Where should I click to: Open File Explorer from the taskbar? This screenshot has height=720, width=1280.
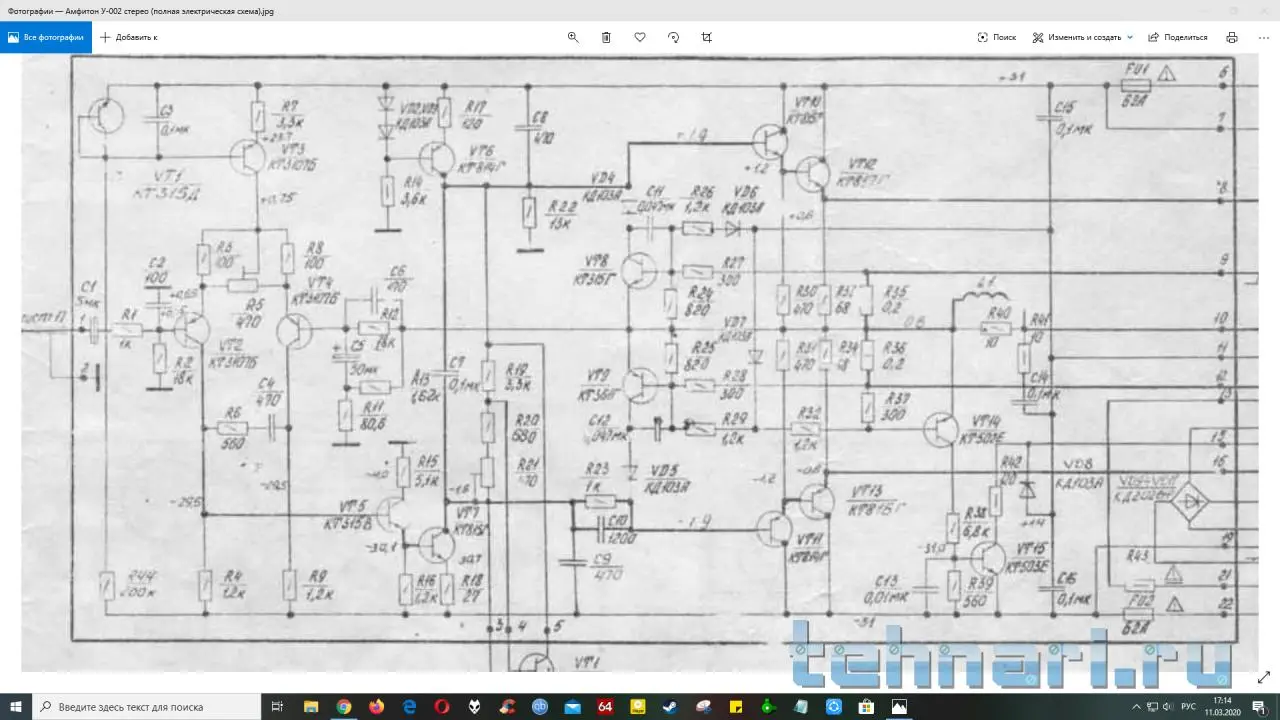(312, 706)
